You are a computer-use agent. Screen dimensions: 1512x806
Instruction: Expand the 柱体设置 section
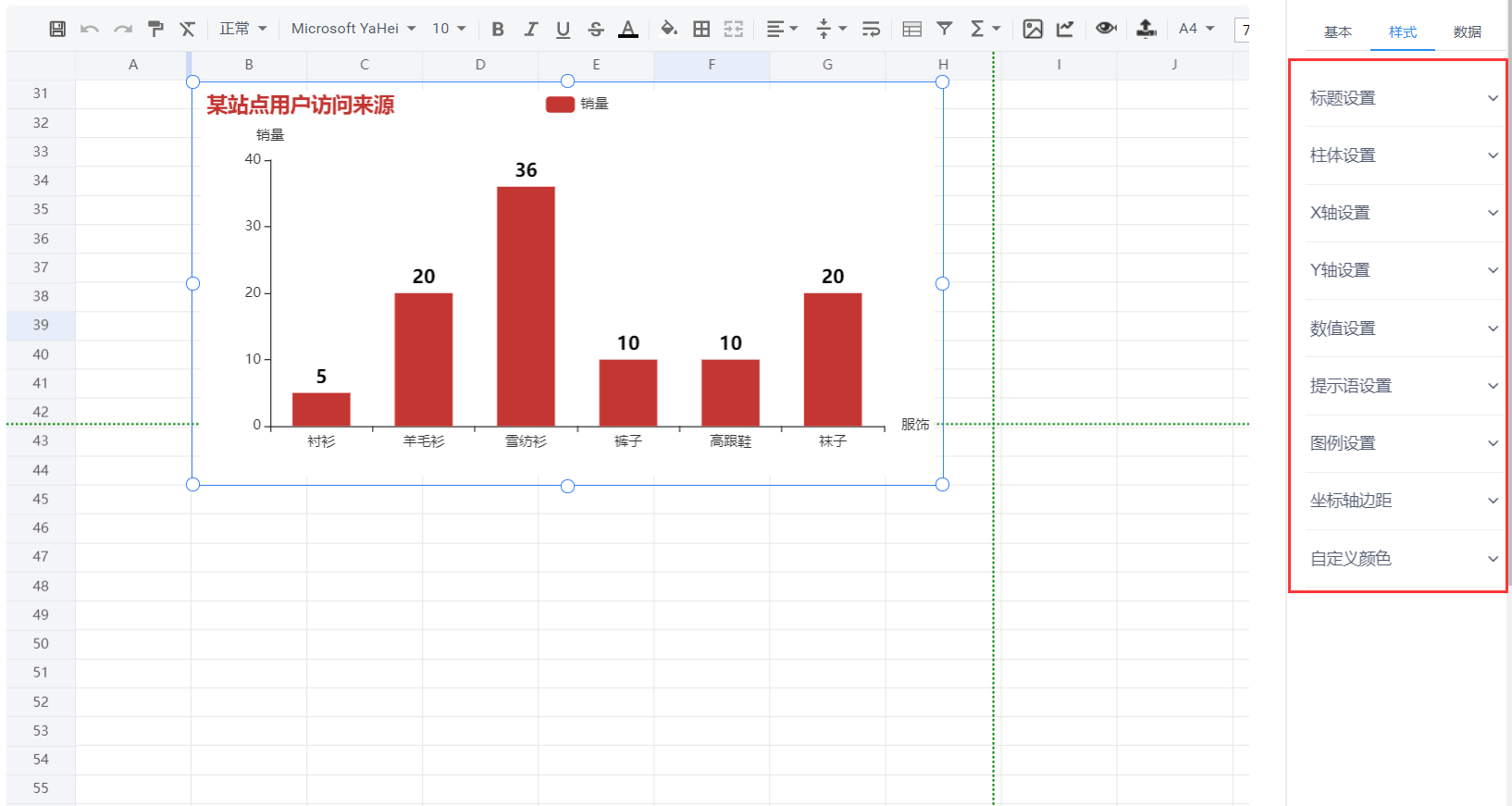(x=1404, y=155)
